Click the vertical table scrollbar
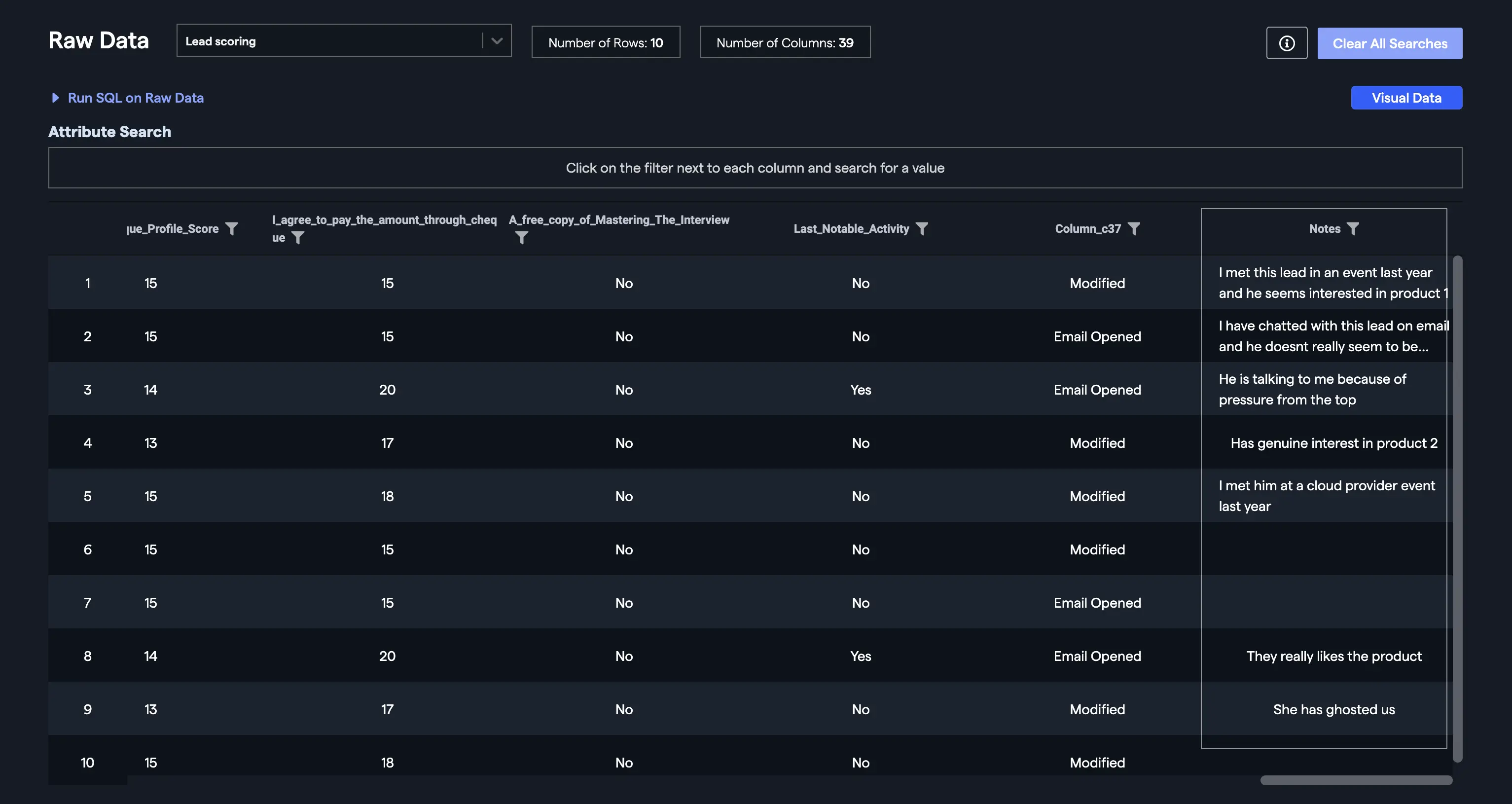The width and height of the screenshot is (1512, 804). point(1457,505)
